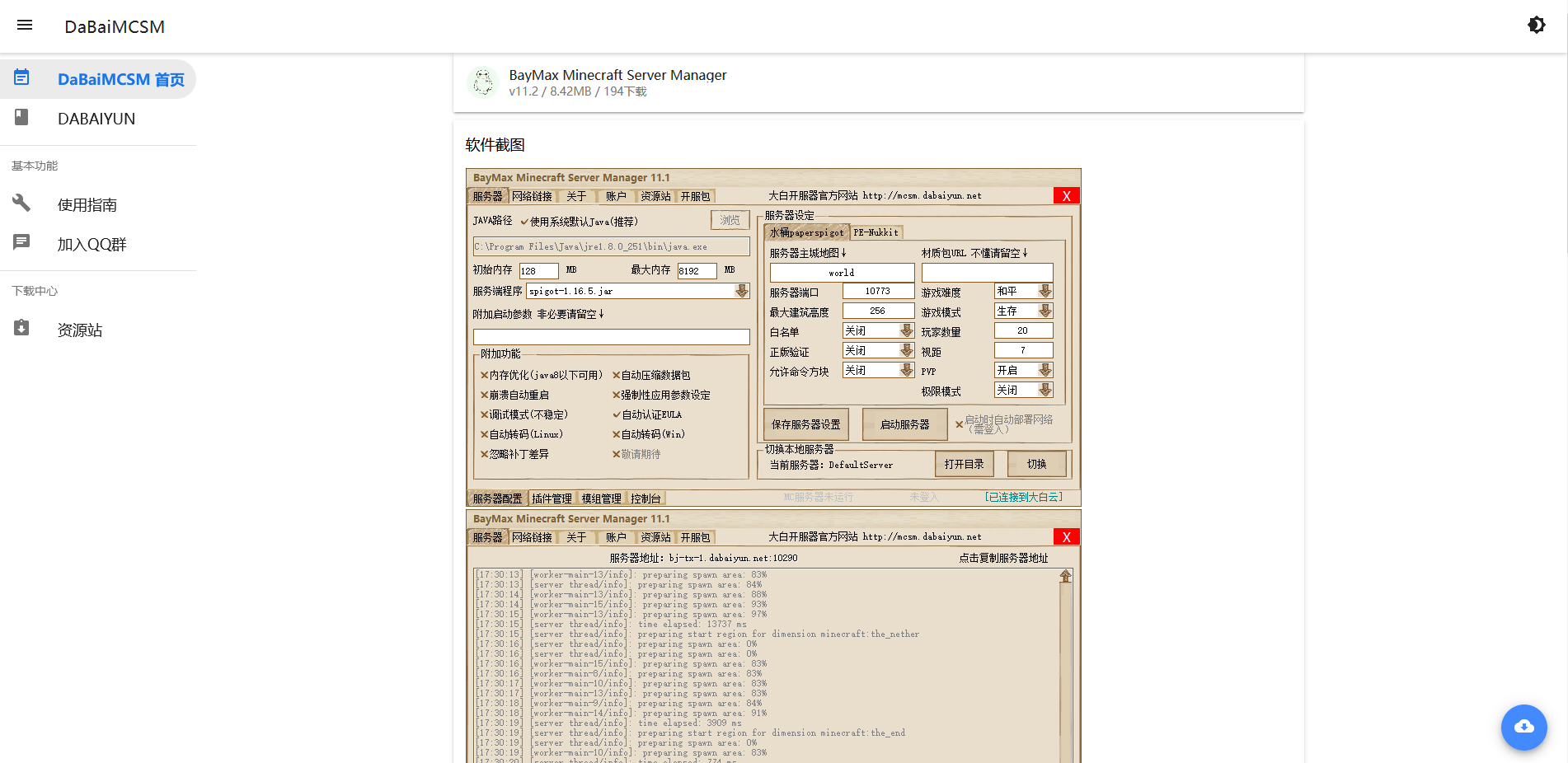Switch to 水桶paperspigot settings tab
Viewport: 1568px width, 763px height.
[x=806, y=232]
